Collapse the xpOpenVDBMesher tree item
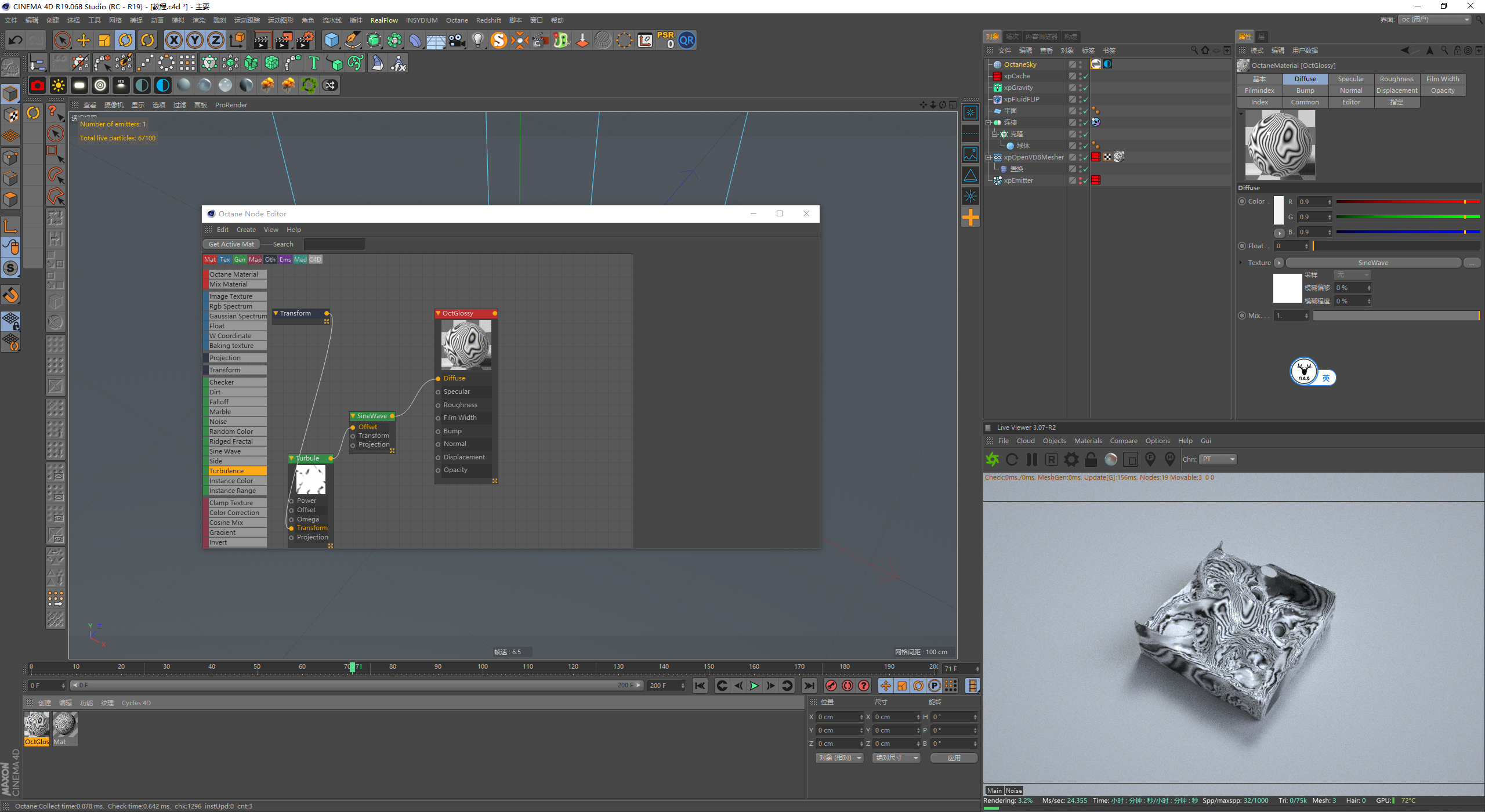The height and width of the screenshot is (812, 1485). click(x=988, y=157)
